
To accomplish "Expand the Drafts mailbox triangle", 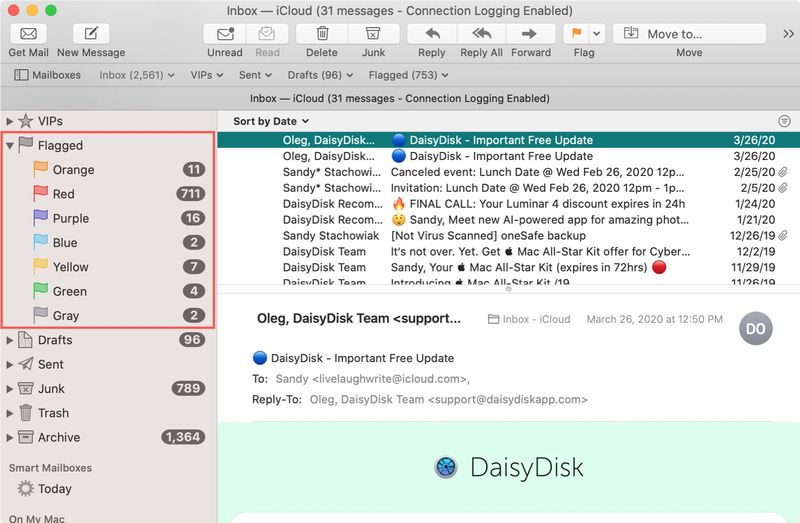I will (9, 340).
